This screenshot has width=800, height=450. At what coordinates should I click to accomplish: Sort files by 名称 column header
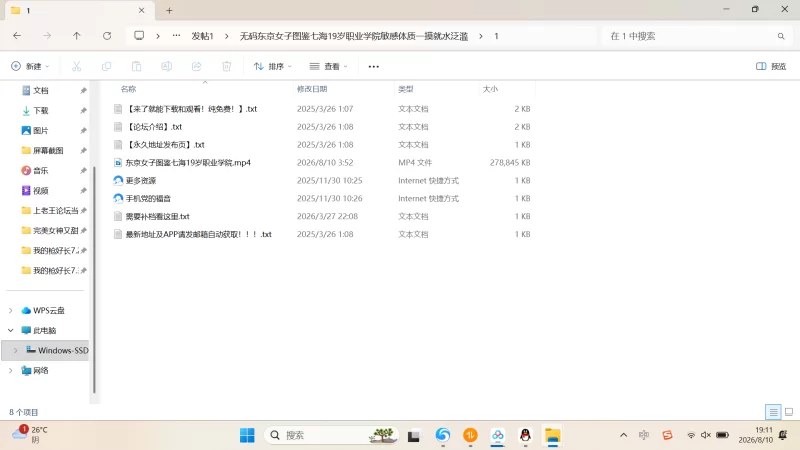(x=128, y=89)
